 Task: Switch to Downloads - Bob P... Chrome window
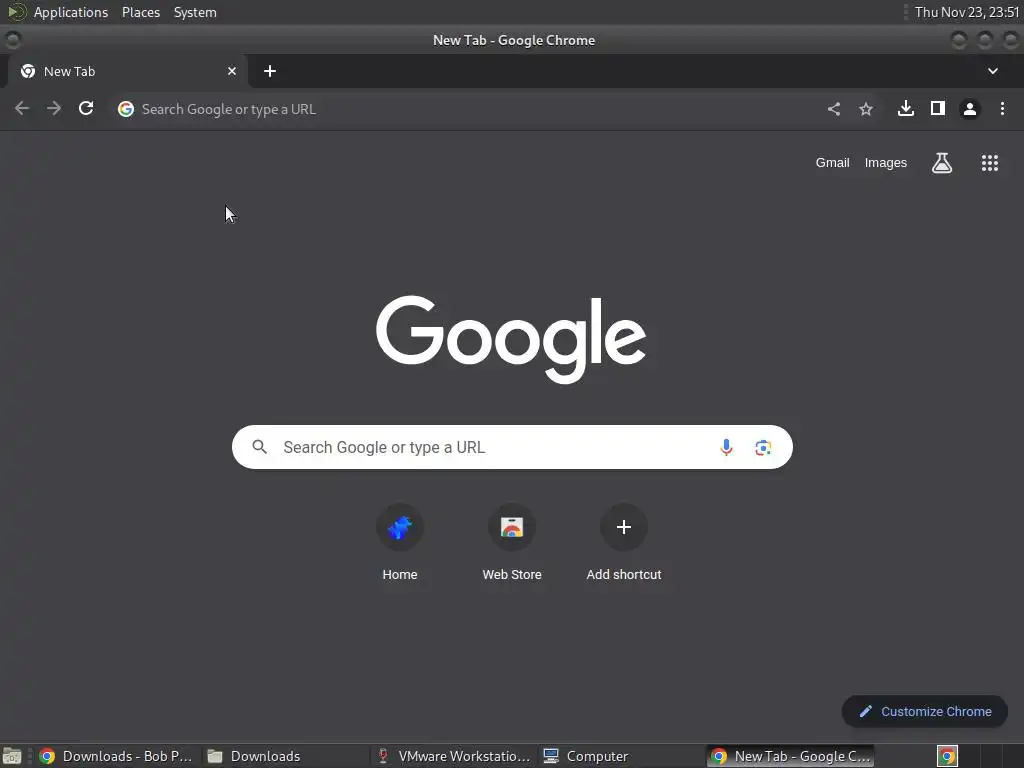(116, 756)
